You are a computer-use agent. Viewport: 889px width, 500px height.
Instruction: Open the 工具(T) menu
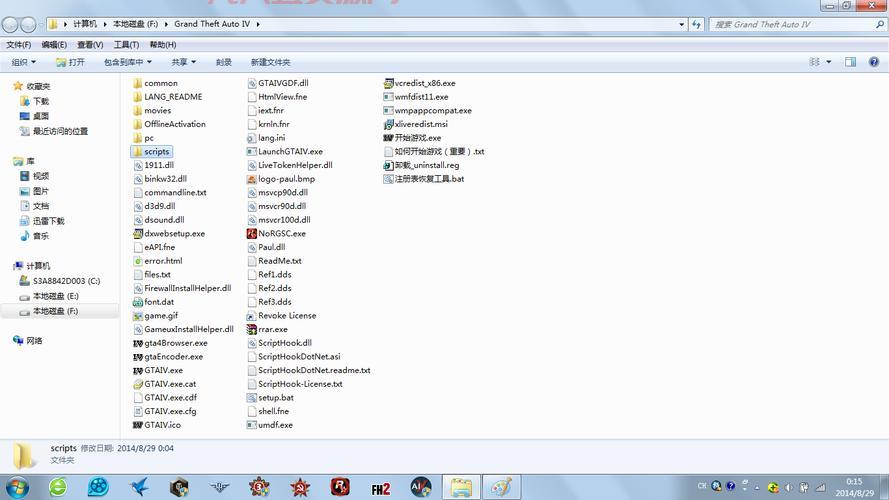point(126,45)
